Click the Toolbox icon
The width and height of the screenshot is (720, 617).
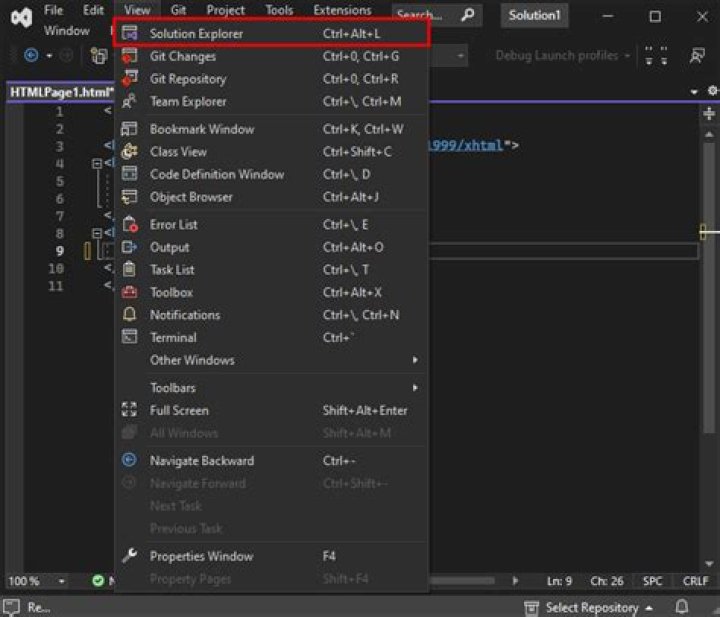tap(129, 292)
